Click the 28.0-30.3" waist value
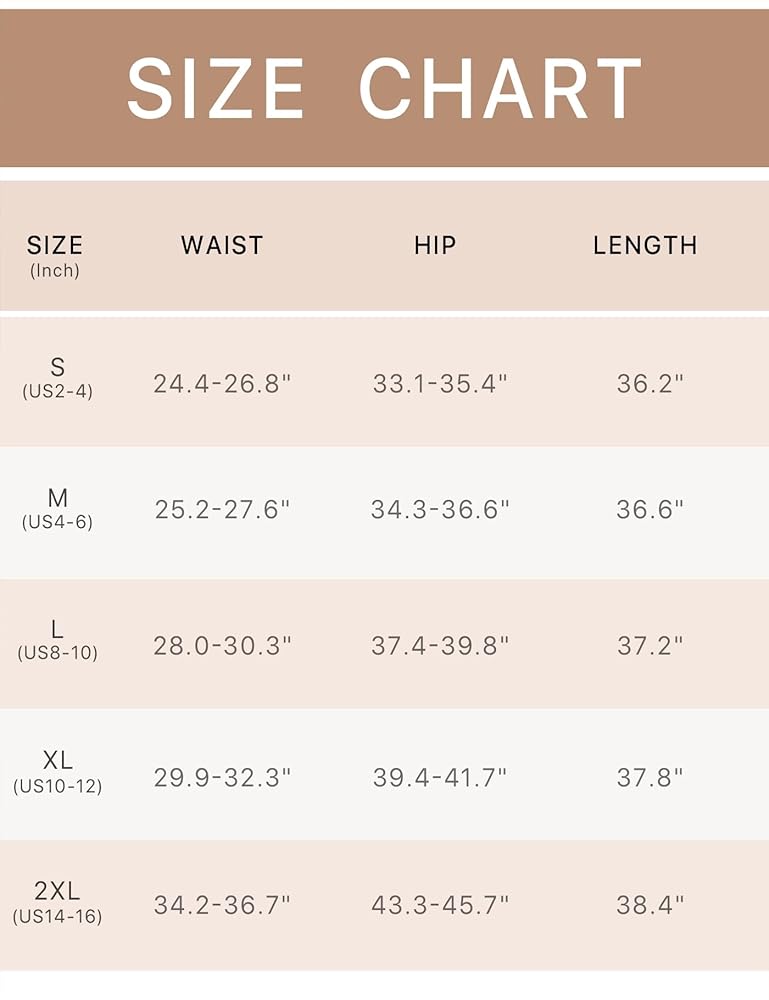 pyautogui.click(x=222, y=645)
